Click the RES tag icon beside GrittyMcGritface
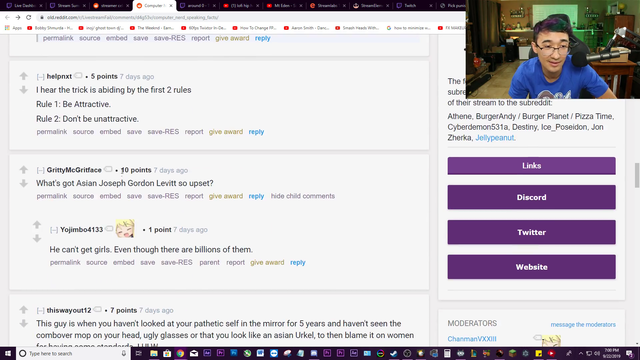 tap(108, 169)
